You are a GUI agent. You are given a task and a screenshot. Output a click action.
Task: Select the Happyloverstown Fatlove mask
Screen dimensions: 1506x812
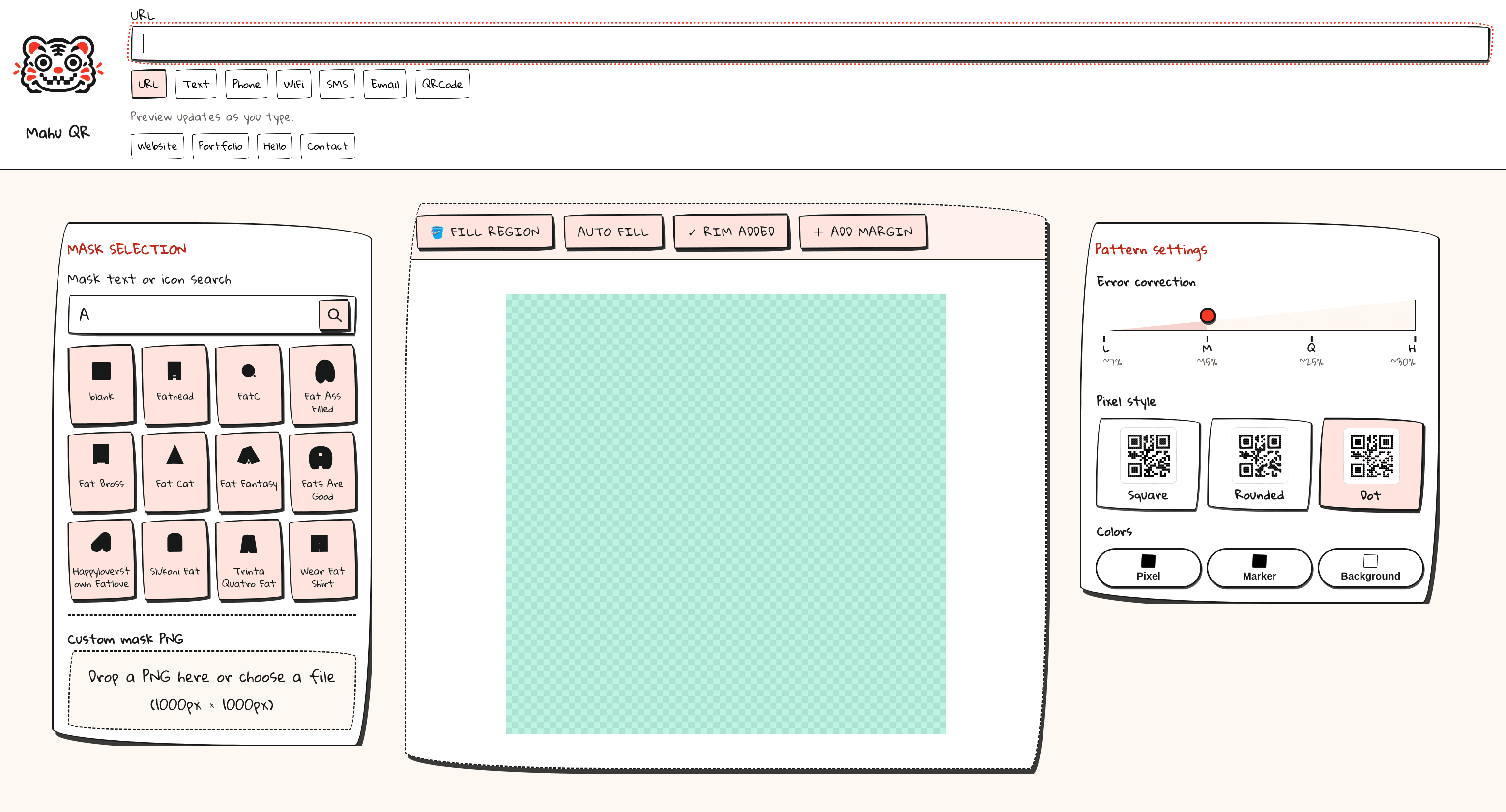coord(102,559)
